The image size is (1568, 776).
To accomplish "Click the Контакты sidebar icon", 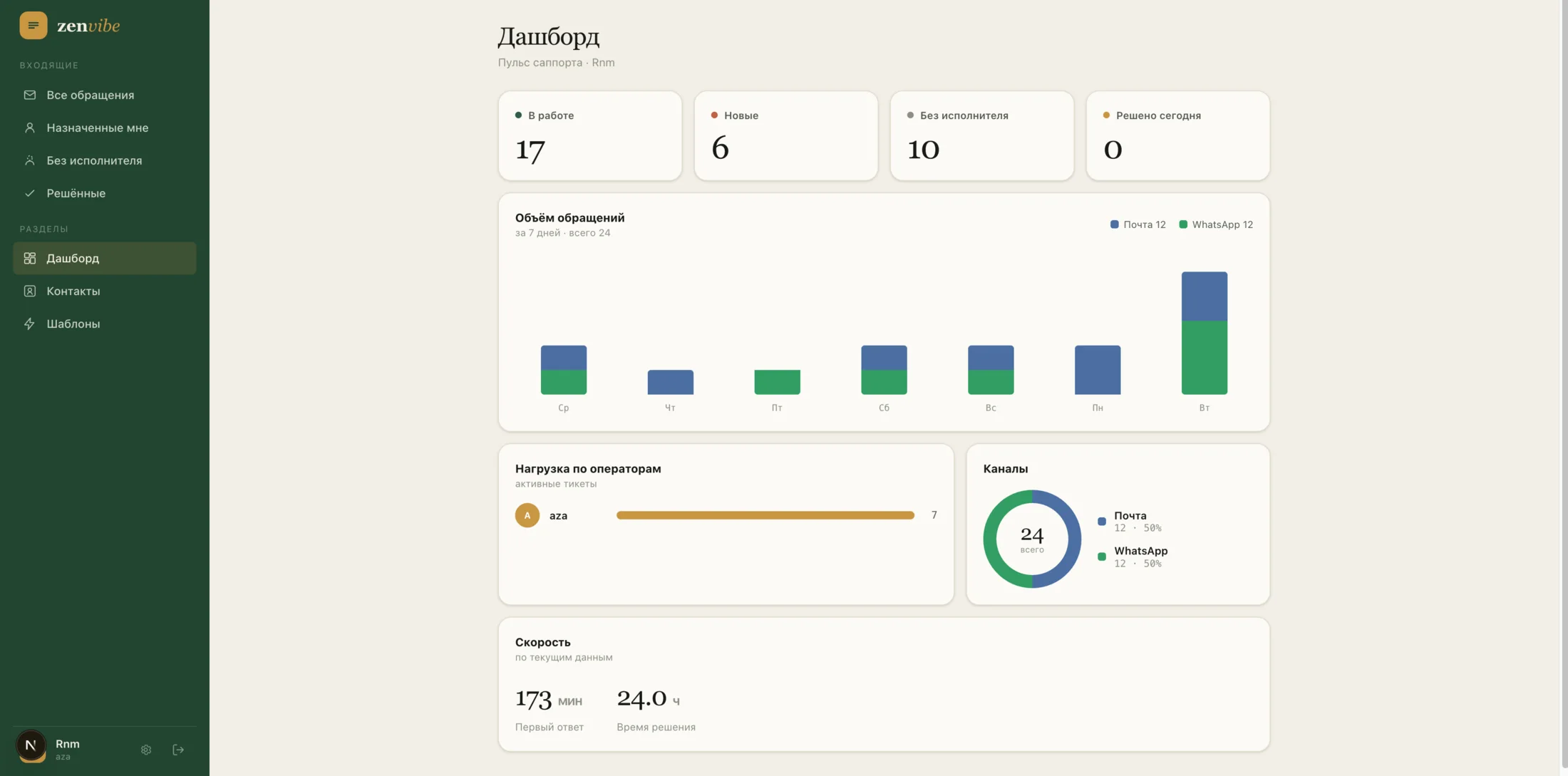I will (x=29, y=291).
